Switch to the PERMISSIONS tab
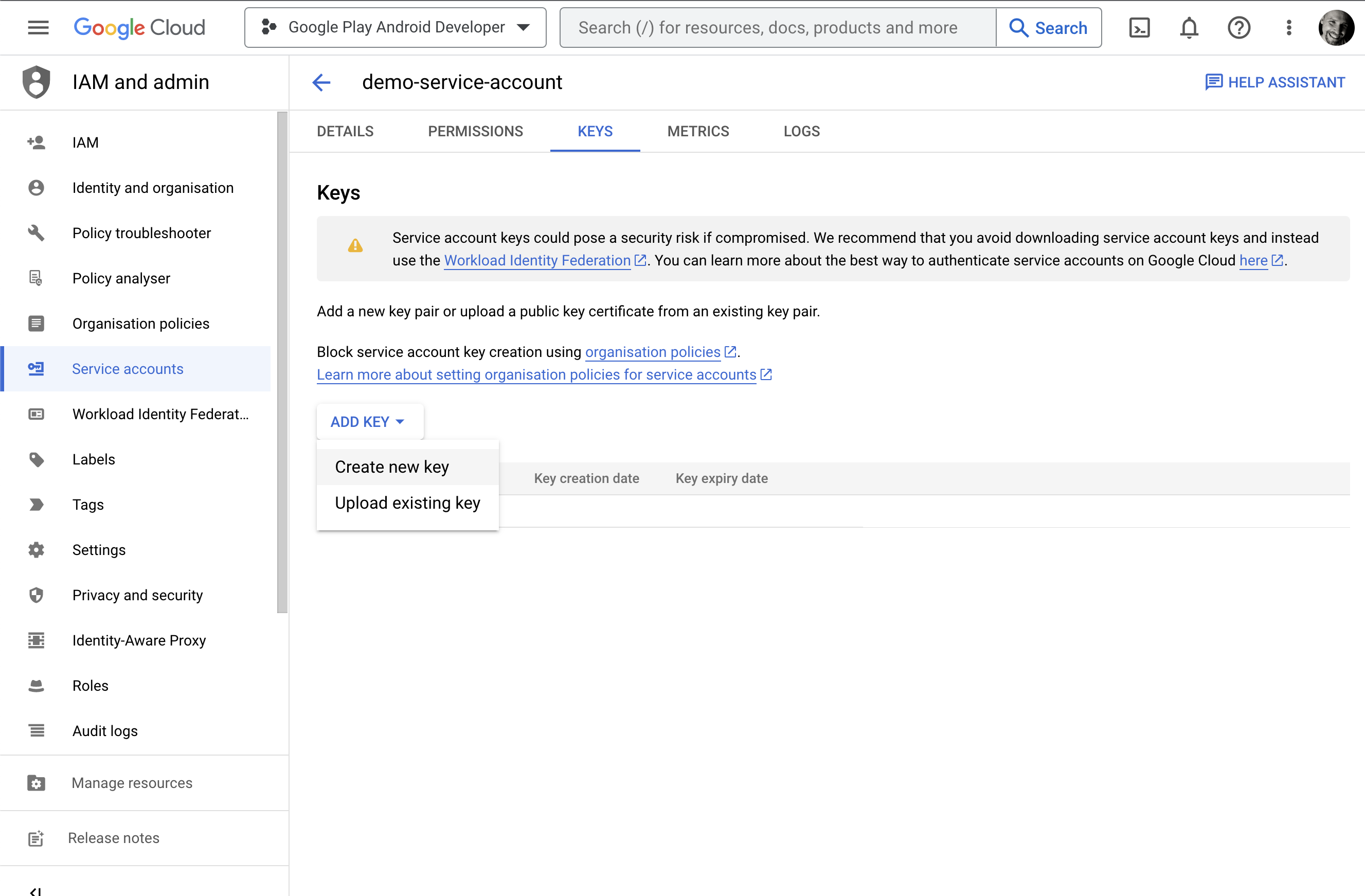 click(x=475, y=131)
